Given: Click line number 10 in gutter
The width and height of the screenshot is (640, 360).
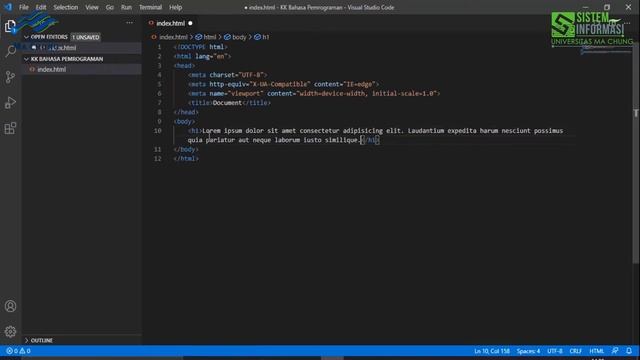Looking at the screenshot, I should tap(158, 131).
